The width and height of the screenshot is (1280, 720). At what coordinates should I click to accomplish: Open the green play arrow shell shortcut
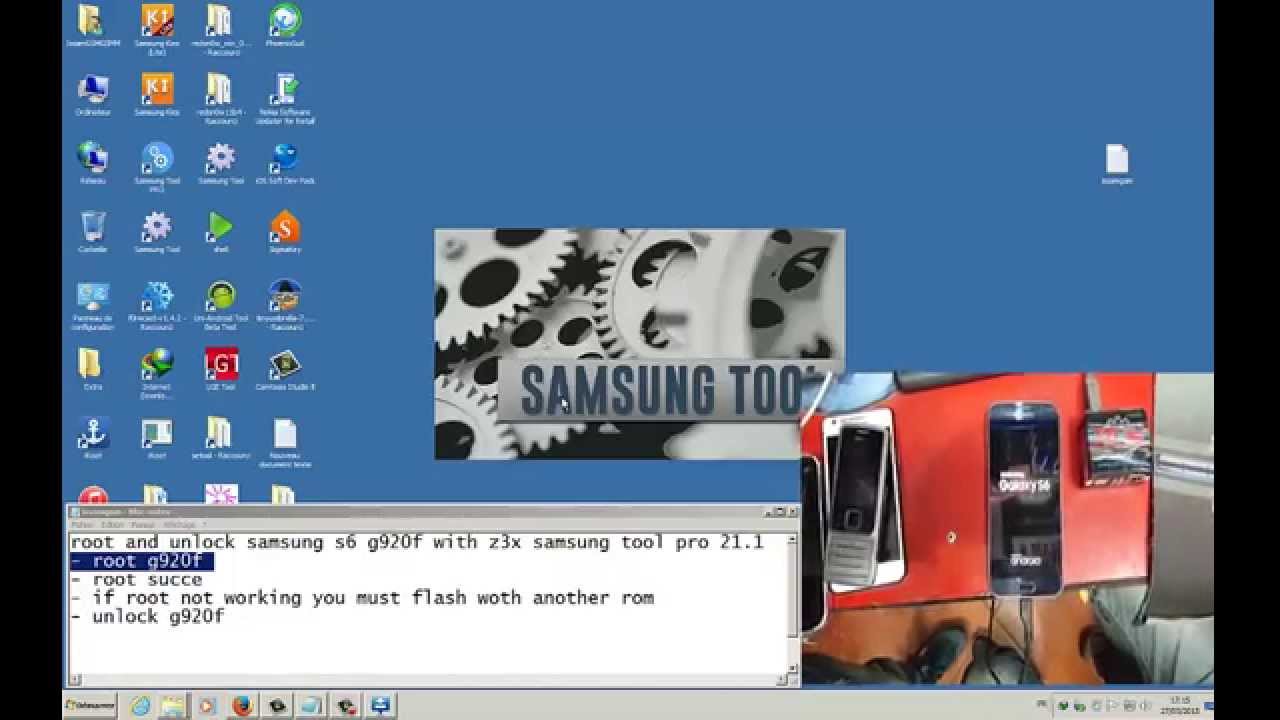pyautogui.click(x=221, y=231)
